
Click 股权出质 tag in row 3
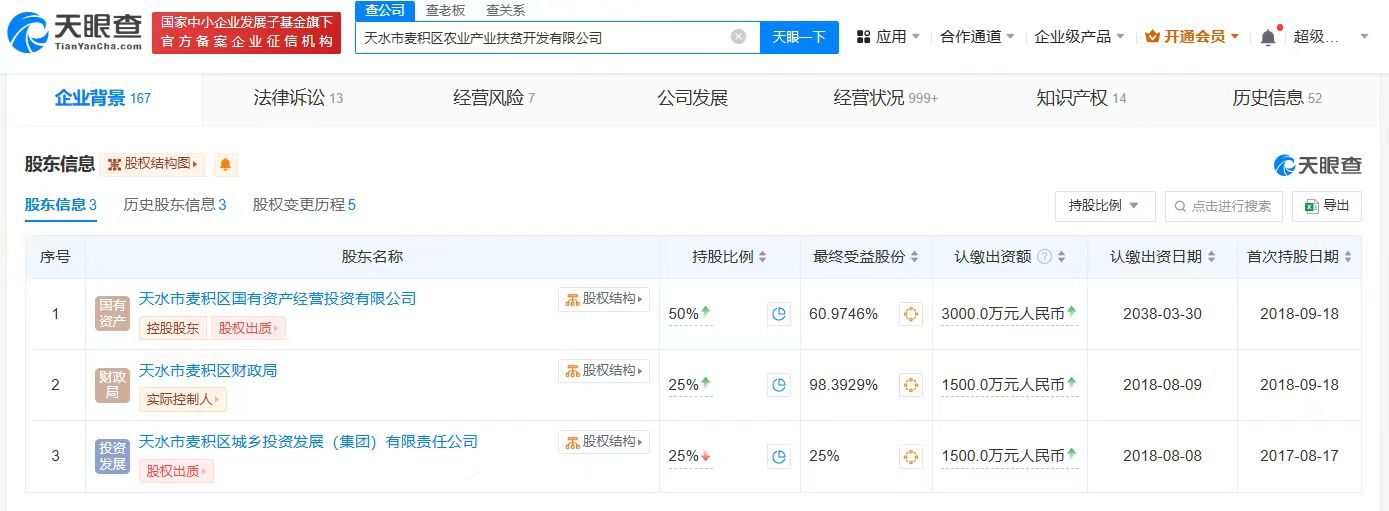pos(176,471)
